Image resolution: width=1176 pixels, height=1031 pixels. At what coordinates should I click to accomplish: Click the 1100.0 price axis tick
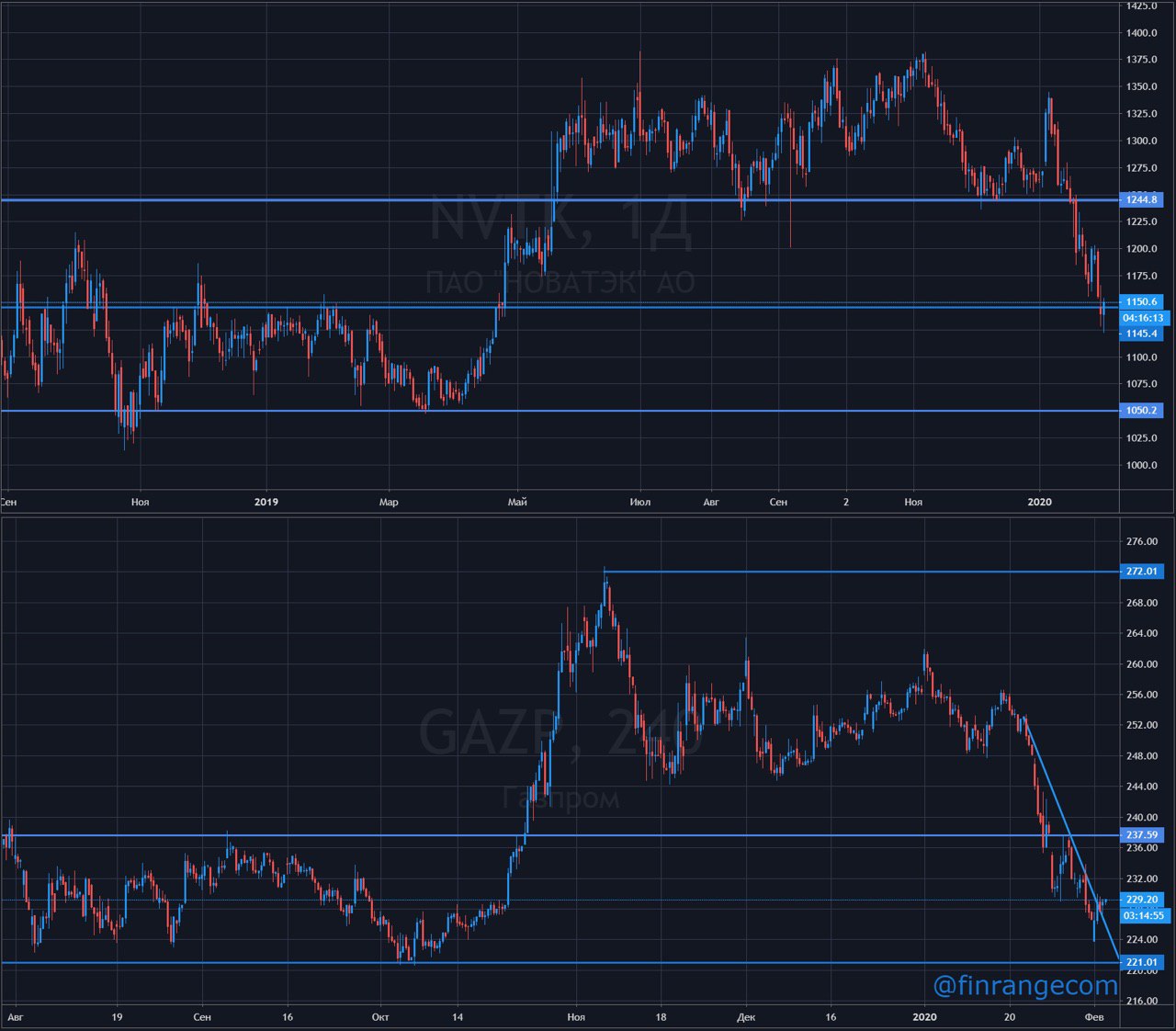tap(1142, 357)
